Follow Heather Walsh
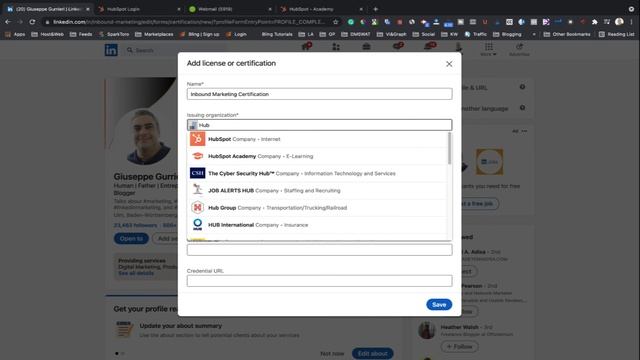The height and width of the screenshot is (360, 640). [x=459, y=347]
